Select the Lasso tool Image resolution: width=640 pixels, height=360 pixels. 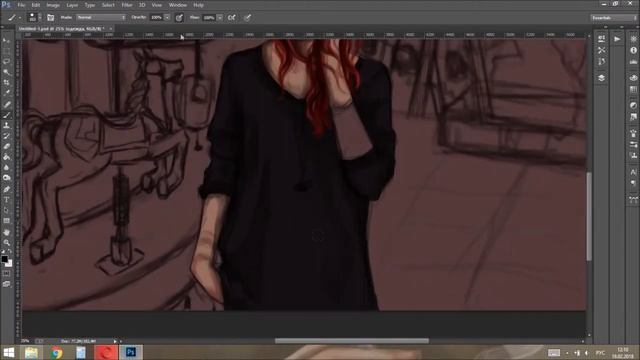pos(7,62)
